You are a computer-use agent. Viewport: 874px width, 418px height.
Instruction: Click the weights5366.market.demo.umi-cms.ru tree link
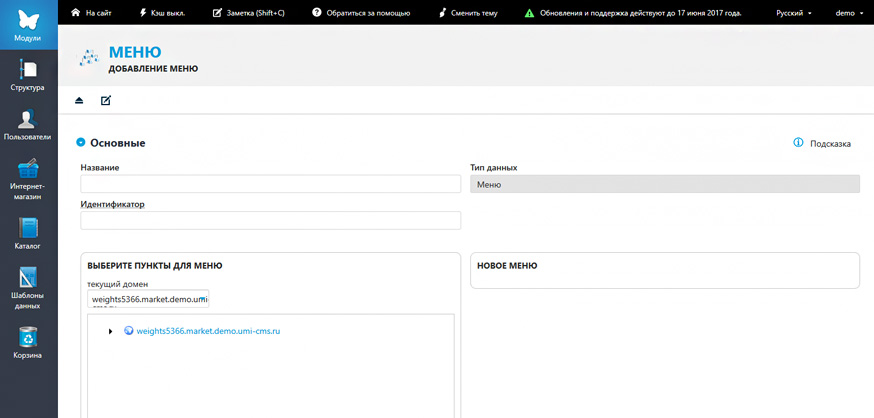[x=208, y=331]
